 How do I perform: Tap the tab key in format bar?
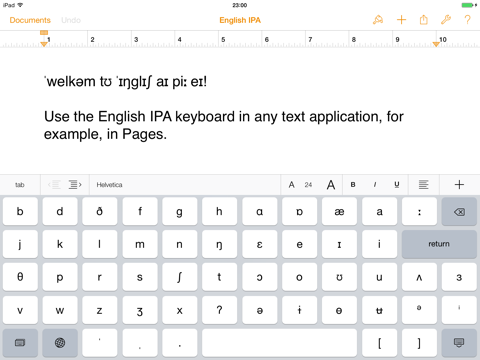(x=20, y=185)
